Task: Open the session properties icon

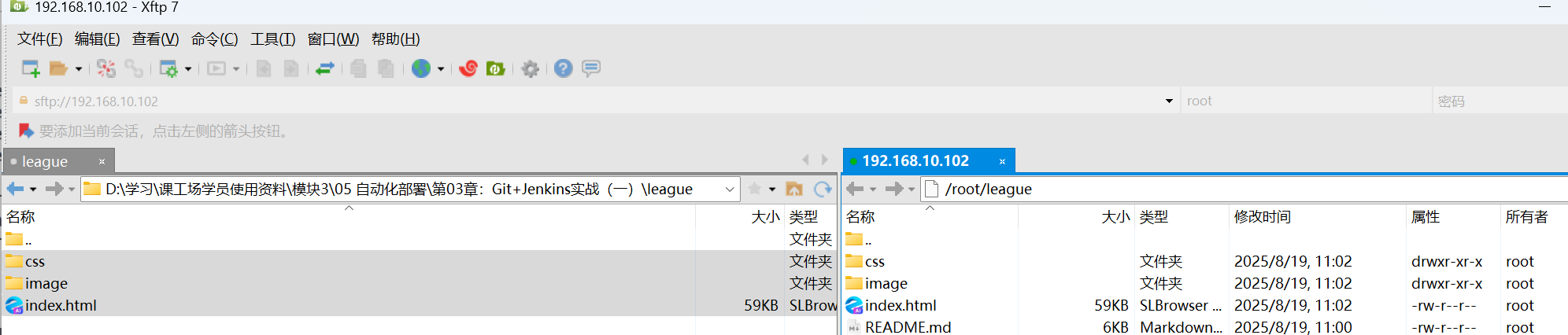Action: point(168,68)
